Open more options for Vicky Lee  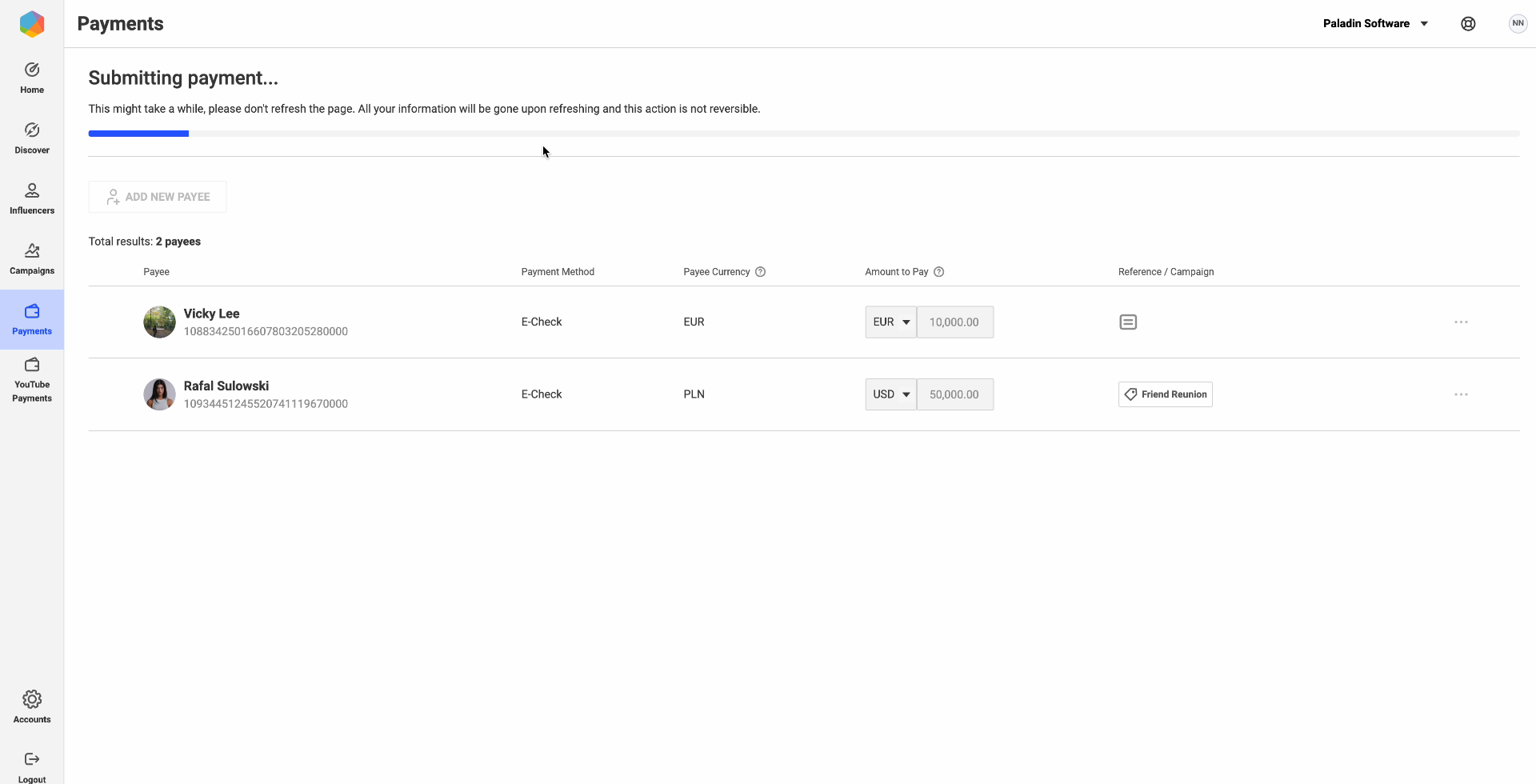tap(1461, 322)
